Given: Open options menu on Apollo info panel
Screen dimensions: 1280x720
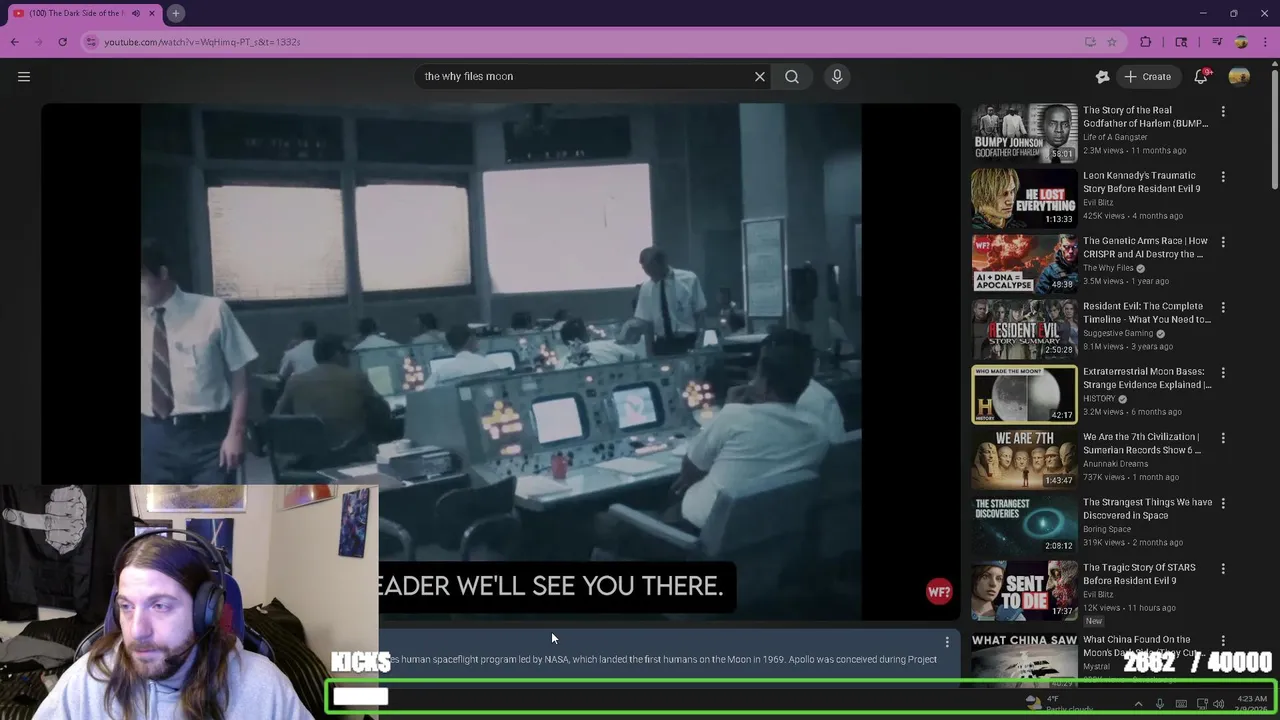Looking at the screenshot, I should coord(947,642).
